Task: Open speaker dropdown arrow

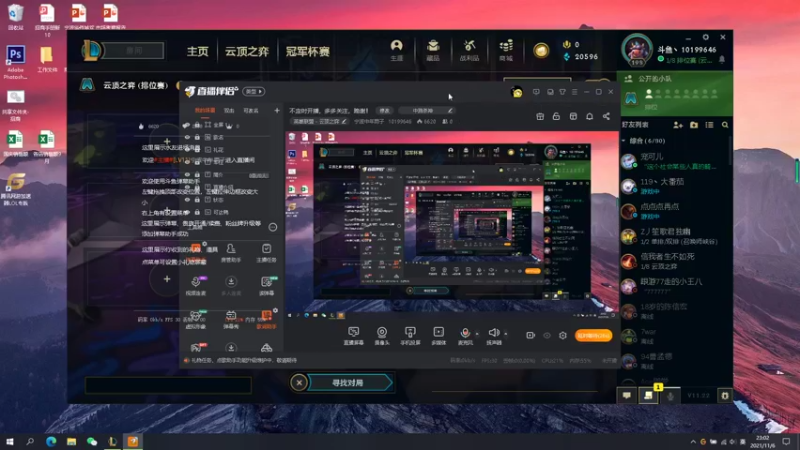Action: click(x=506, y=334)
